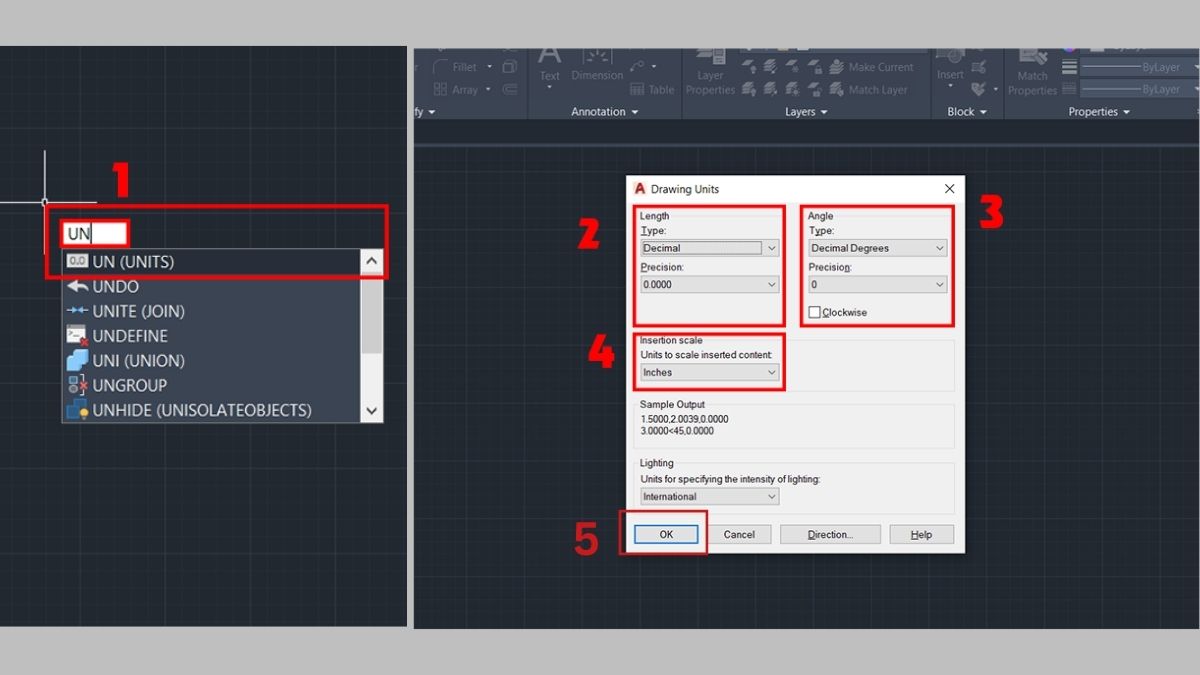Open the Fillet tool's dropdown arrow
This screenshot has height=675, width=1200.
[489, 67]
